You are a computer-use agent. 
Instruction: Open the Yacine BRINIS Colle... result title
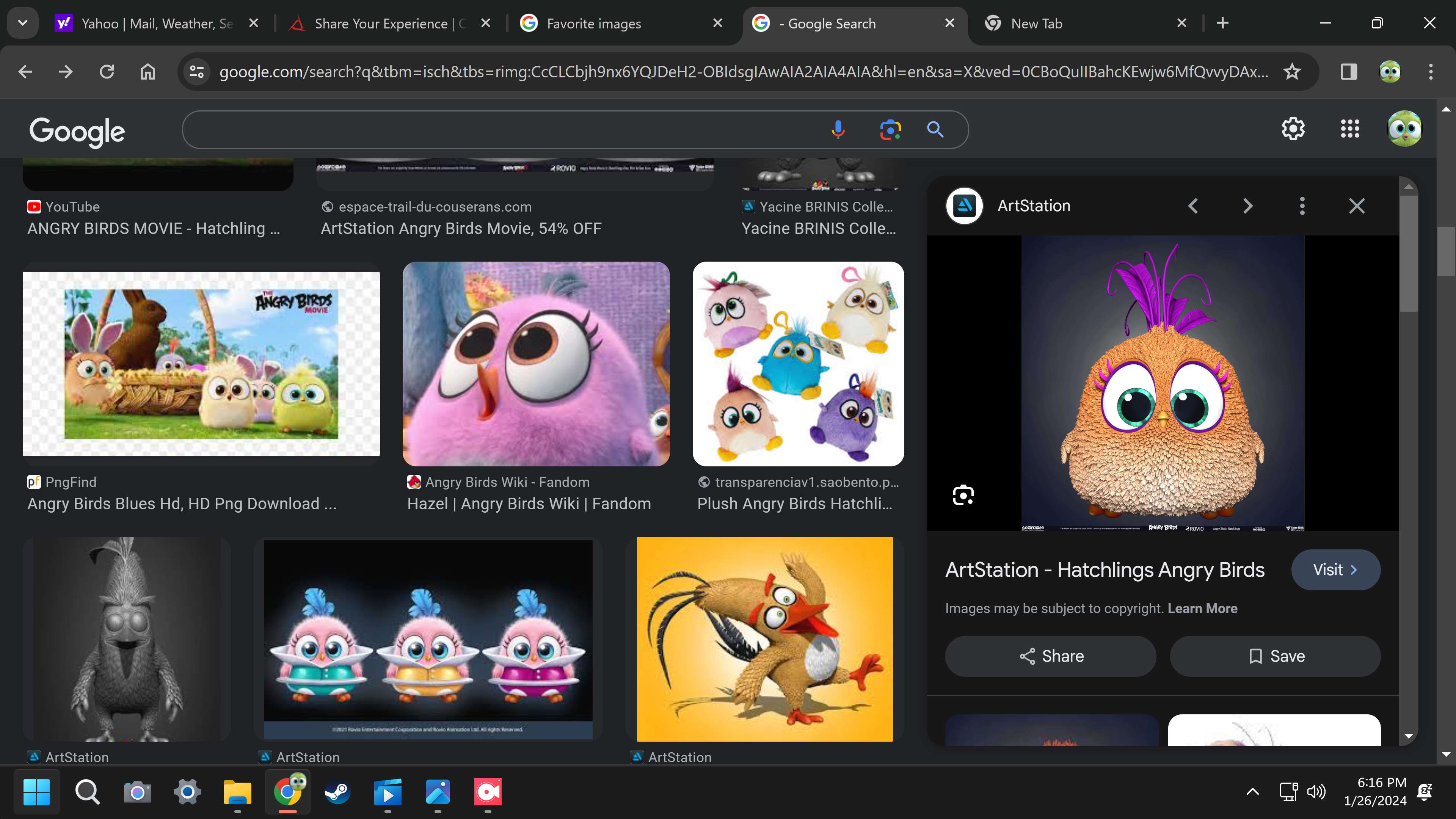tap(819, 228)
